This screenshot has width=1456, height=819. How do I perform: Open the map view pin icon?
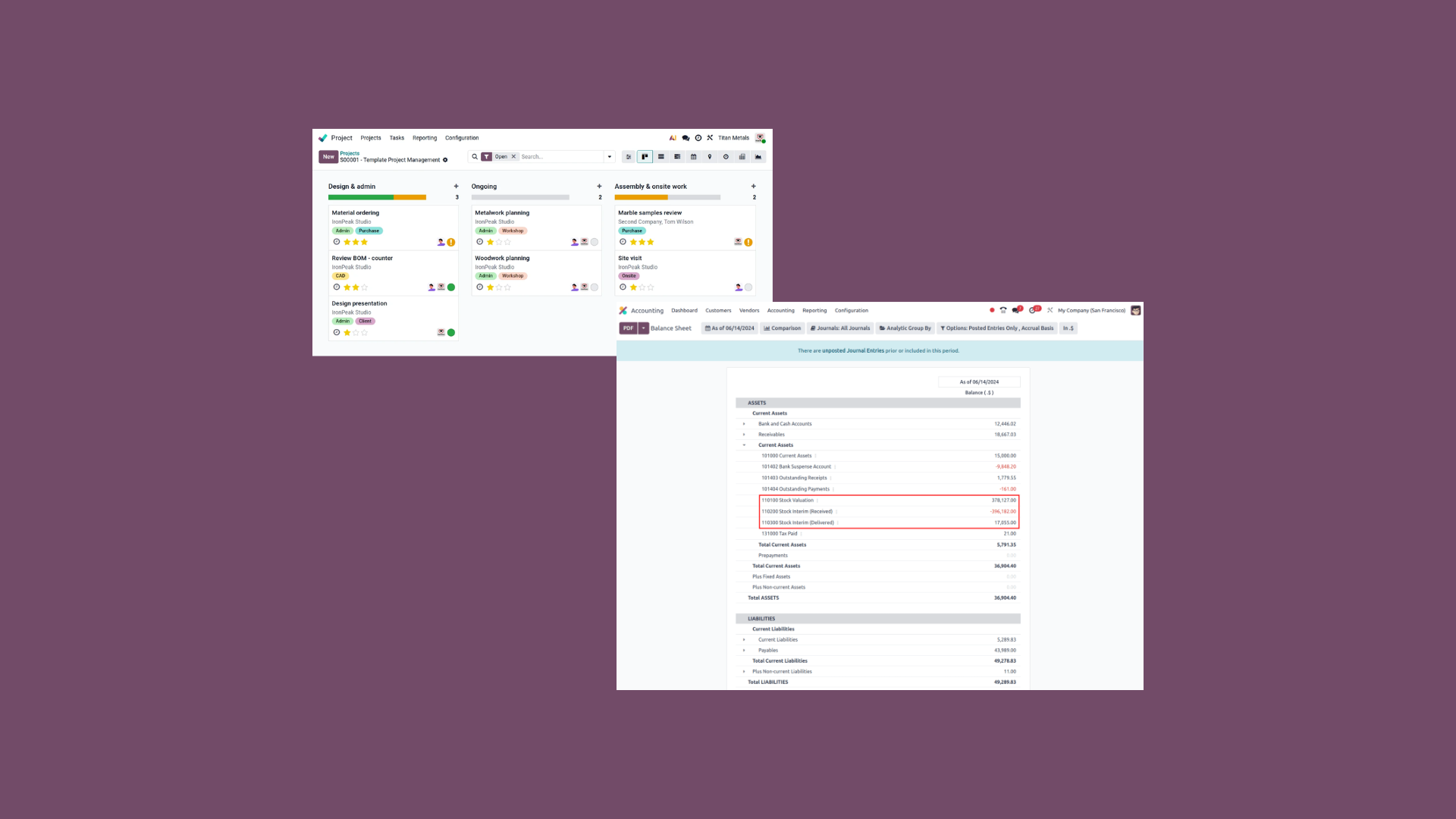coord(710,157)
